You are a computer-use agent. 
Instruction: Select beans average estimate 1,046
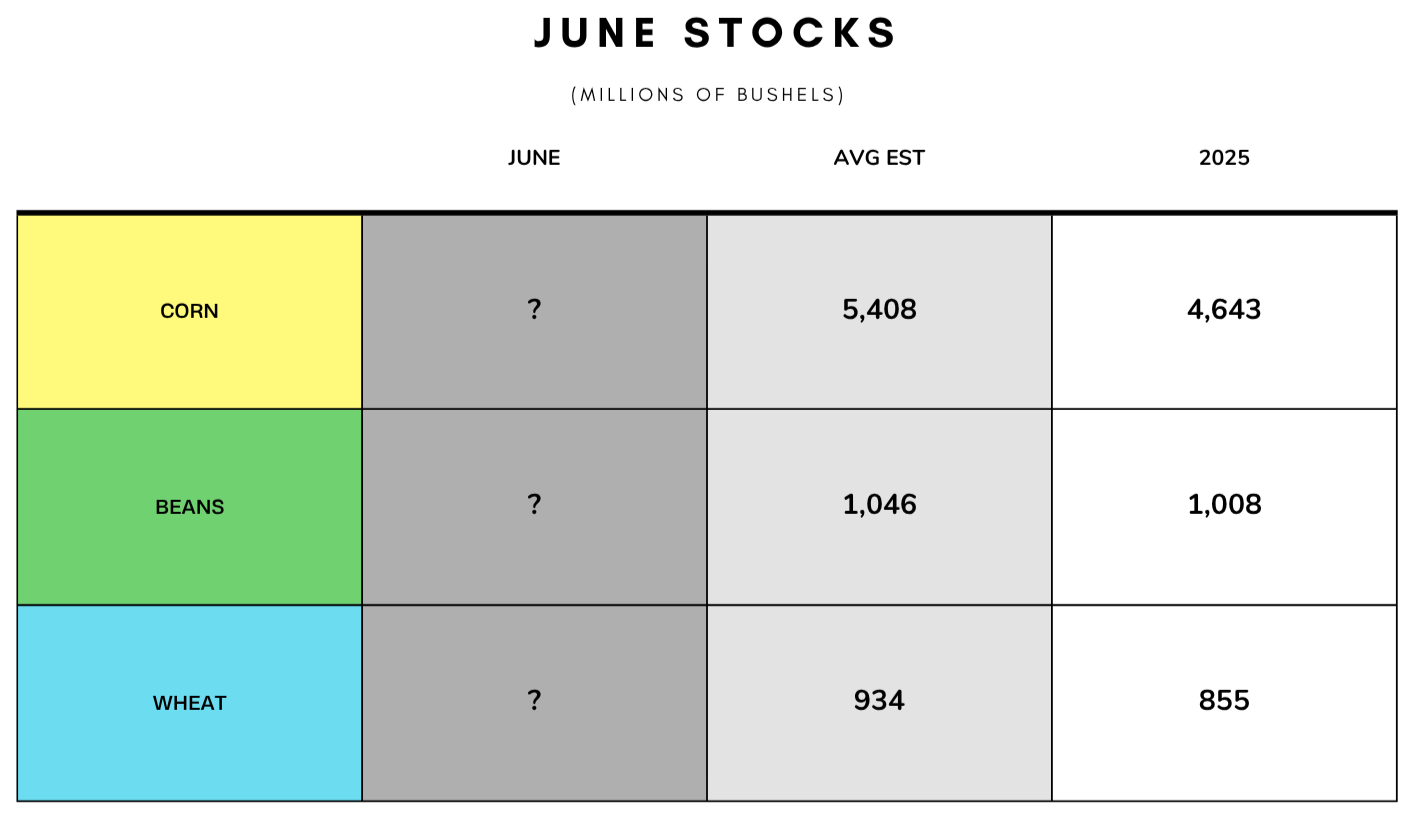point(879,505)
